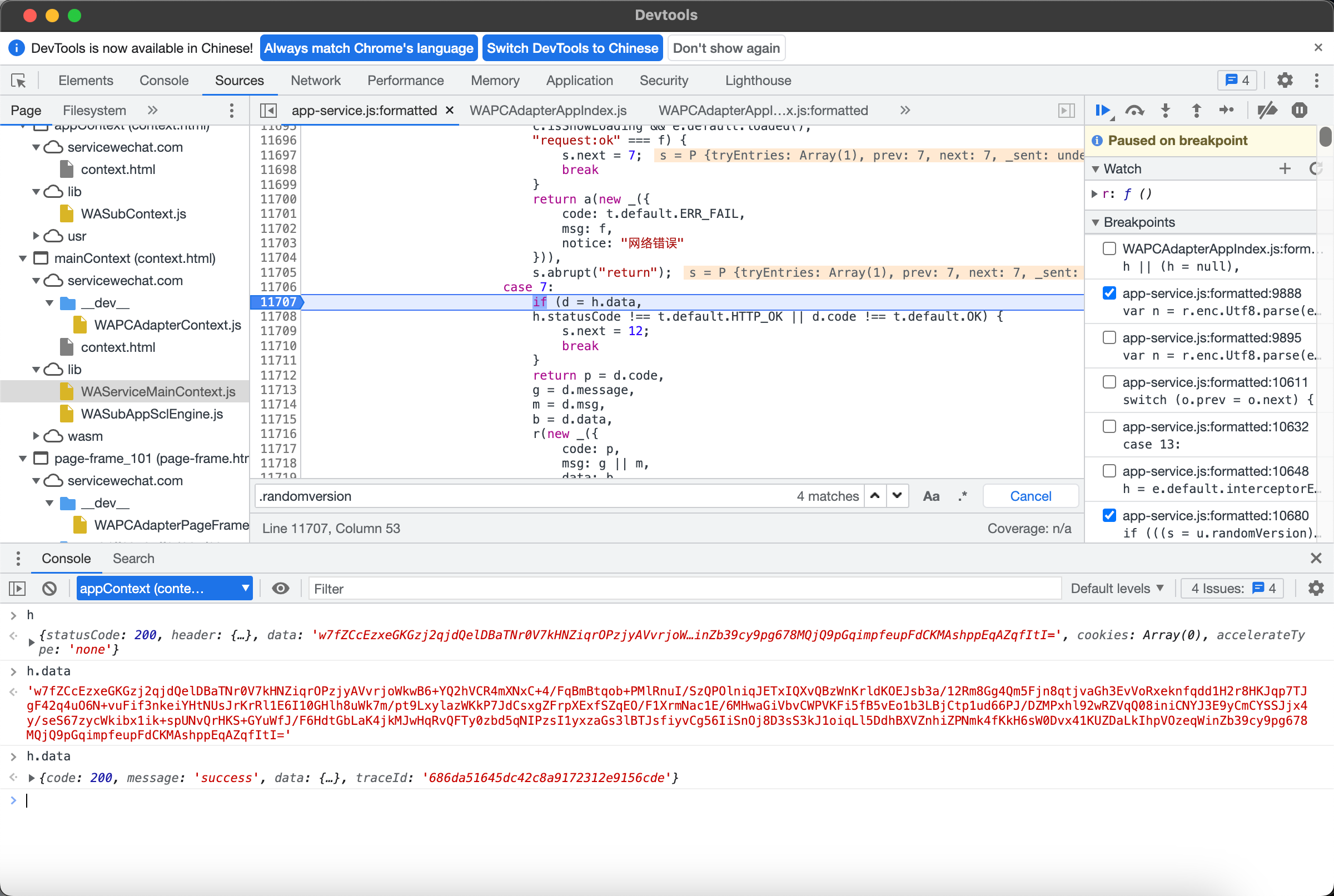Show the console sidebar icon
Screen dimensions: 1334x896
18,588
